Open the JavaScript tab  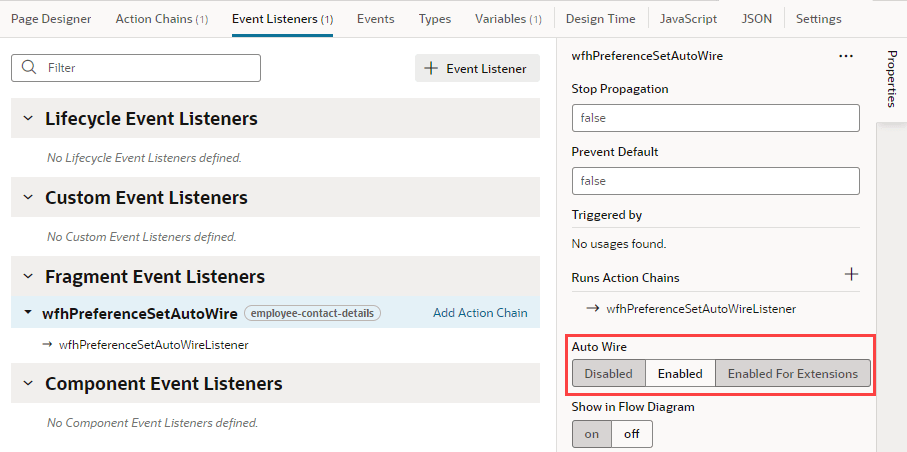click(x=688, y=19)
